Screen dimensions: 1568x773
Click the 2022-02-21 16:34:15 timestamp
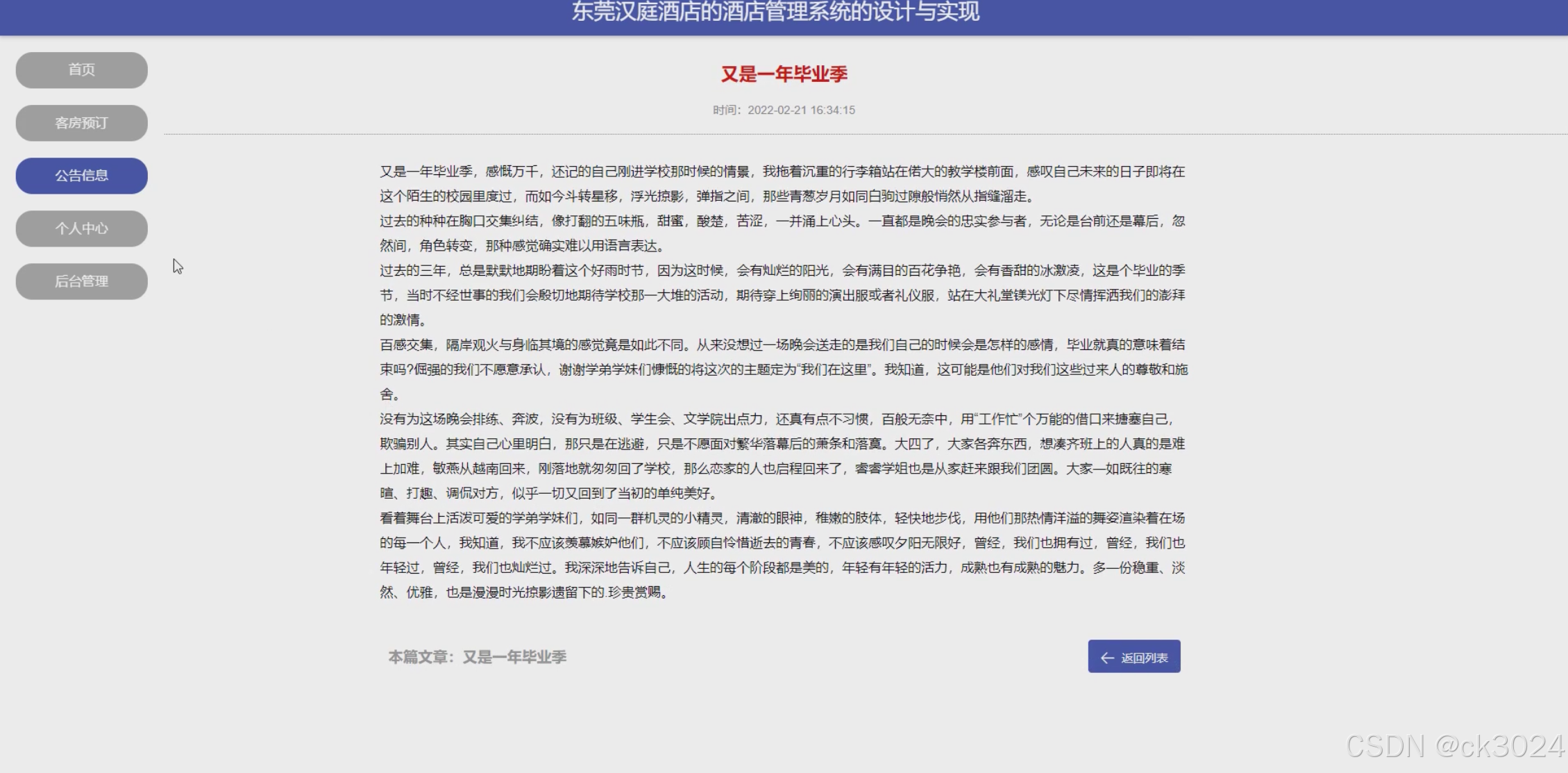(x=800, y=110)
